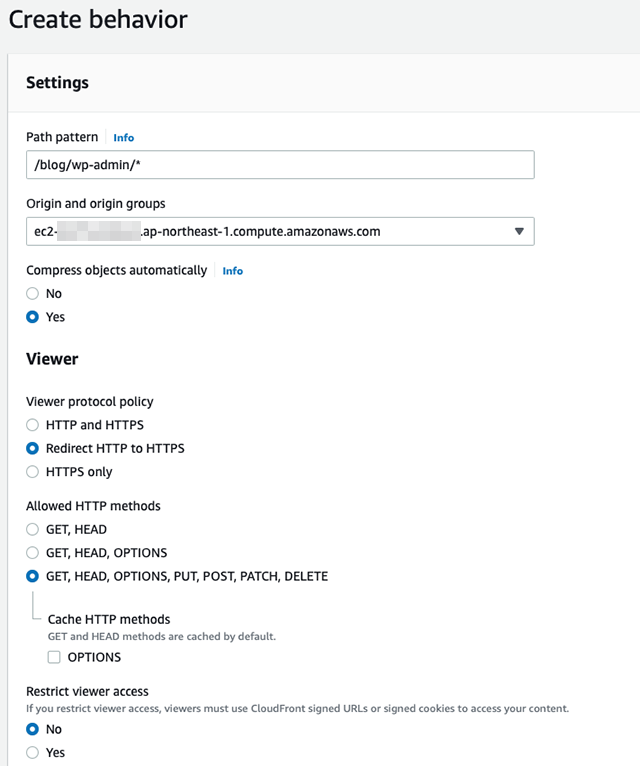Click the origin dropdown arrow icon
This screenshot has height=766, width=640.
(519, 232)
